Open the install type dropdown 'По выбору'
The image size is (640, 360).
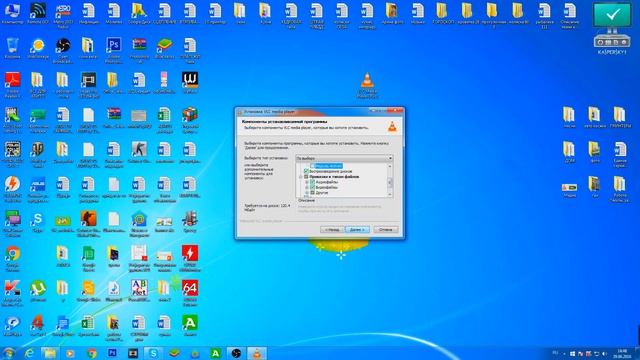(x=344, y=158)
